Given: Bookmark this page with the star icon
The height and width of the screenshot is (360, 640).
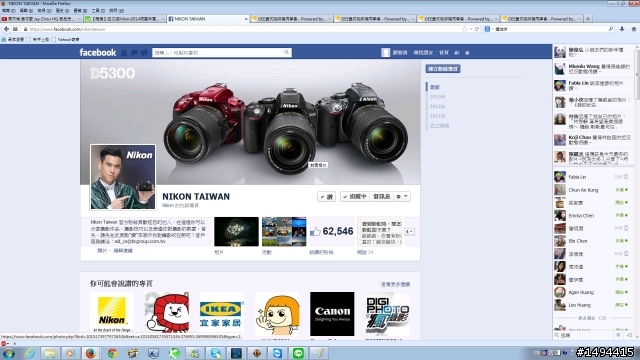Looking at the screenshot, I should [464, 29].
